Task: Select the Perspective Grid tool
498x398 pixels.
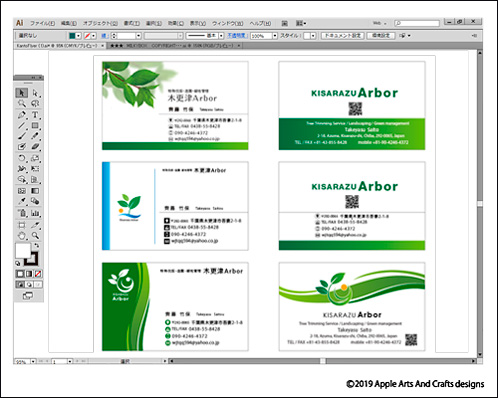Action: [35, 179]
